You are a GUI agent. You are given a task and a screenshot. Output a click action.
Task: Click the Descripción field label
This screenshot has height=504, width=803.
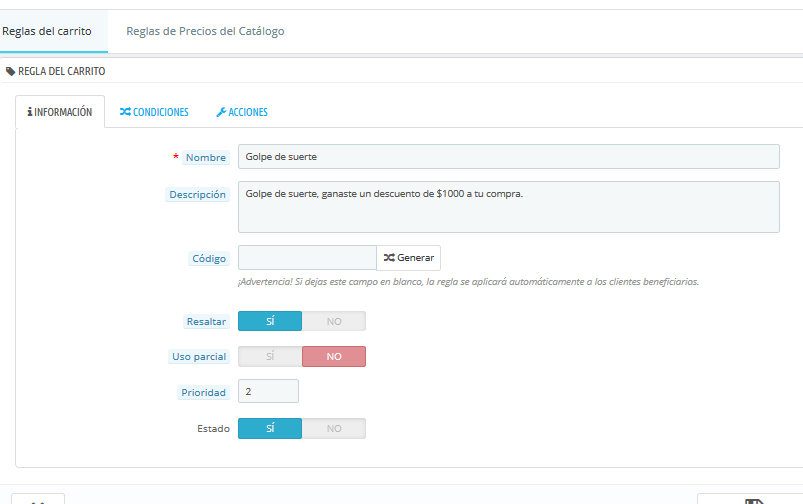point(197,195)
